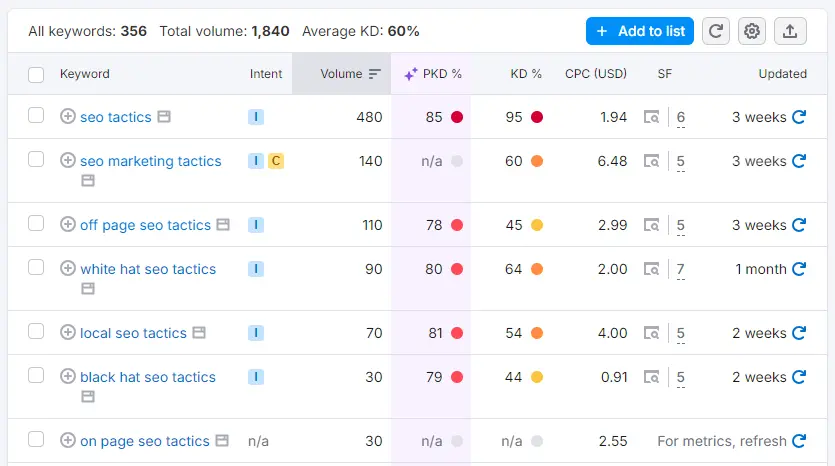
Task: Click red KD dot for seo tactics
Action: point(537,117)
